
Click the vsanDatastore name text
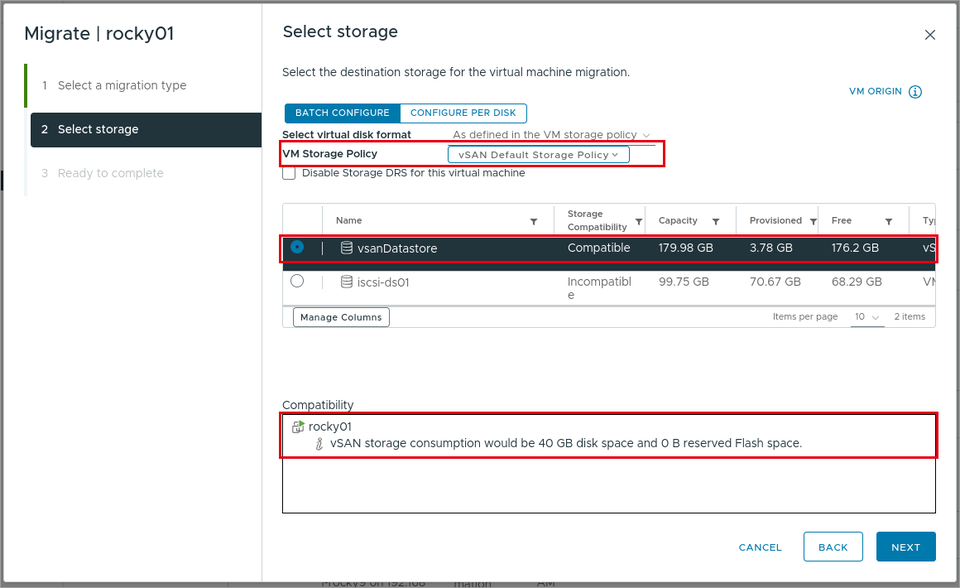tap(397, 248)
